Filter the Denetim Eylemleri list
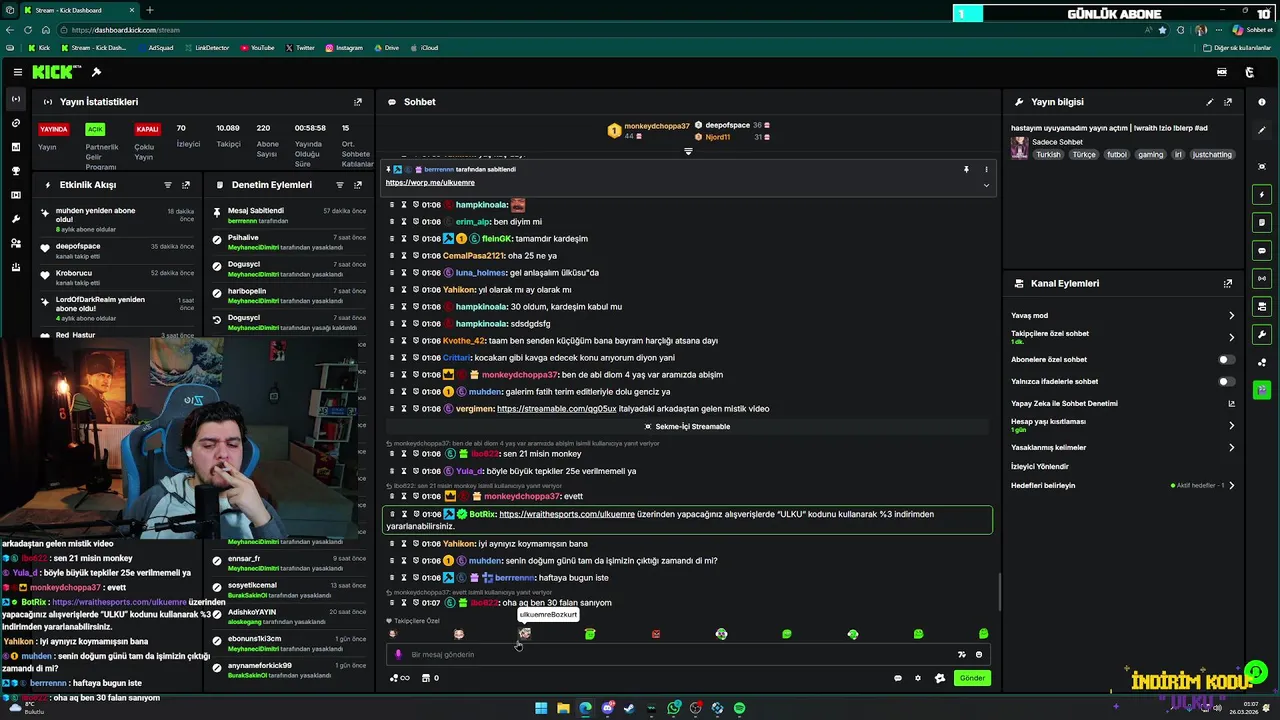The image size is (1280, 720). pos(340,185)
